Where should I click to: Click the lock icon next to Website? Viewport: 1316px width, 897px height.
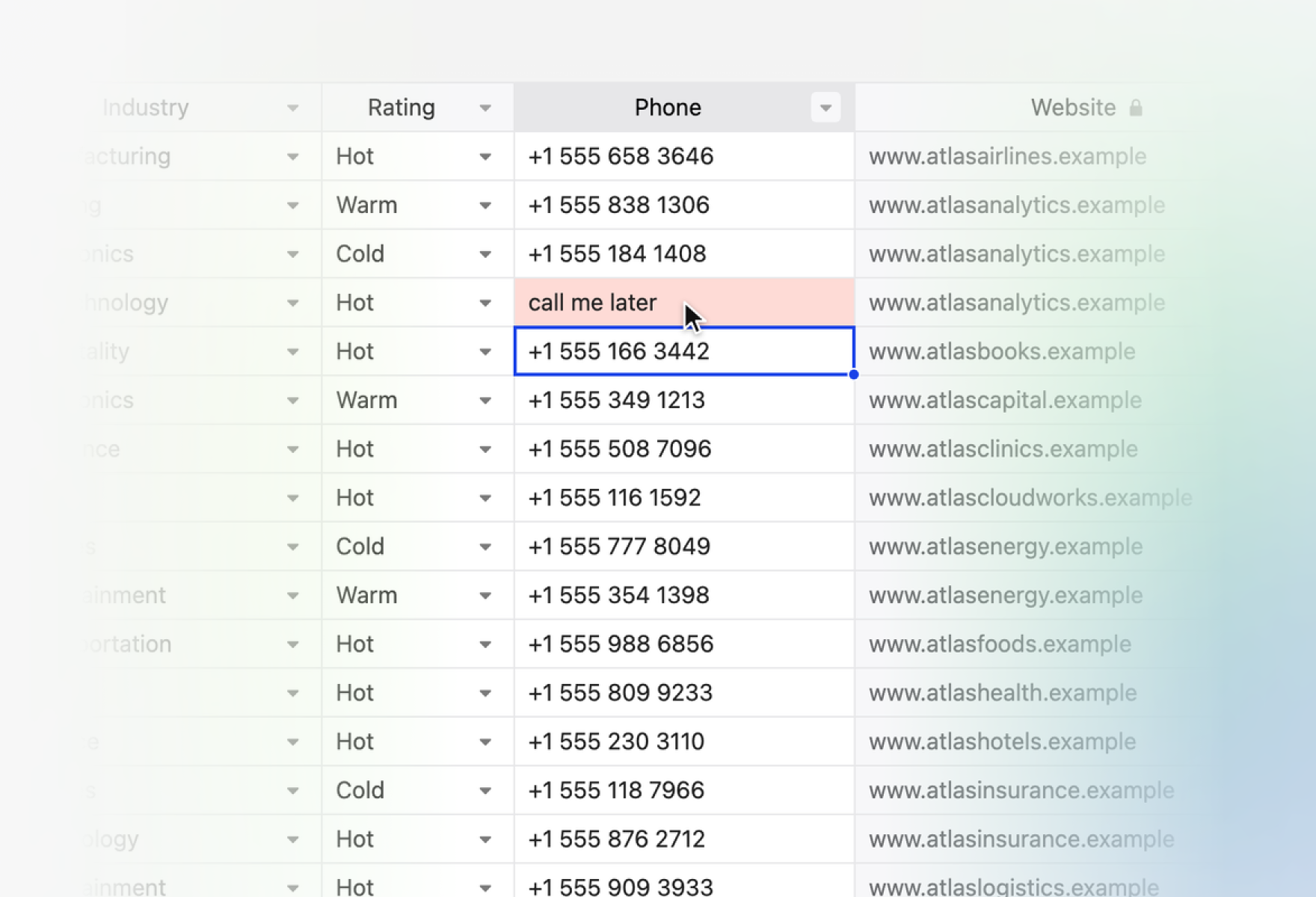pos(1136,108)
